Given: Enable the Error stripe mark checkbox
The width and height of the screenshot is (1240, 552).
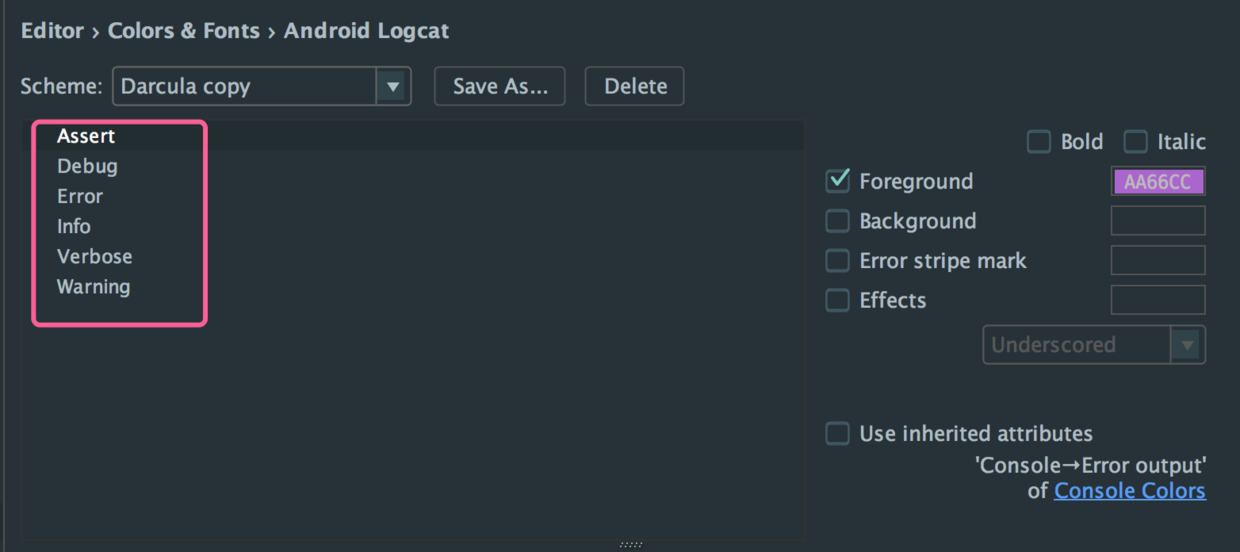Looking at the screenshot, I should [838, 261].
